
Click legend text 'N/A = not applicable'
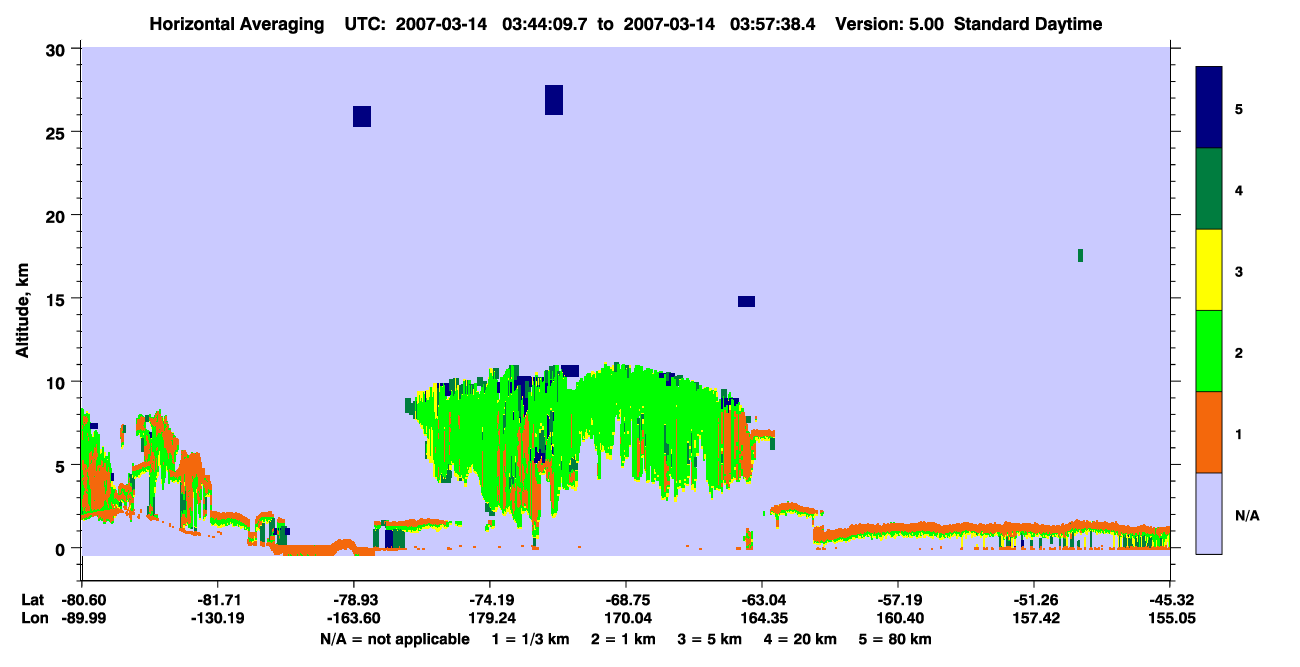394,639
